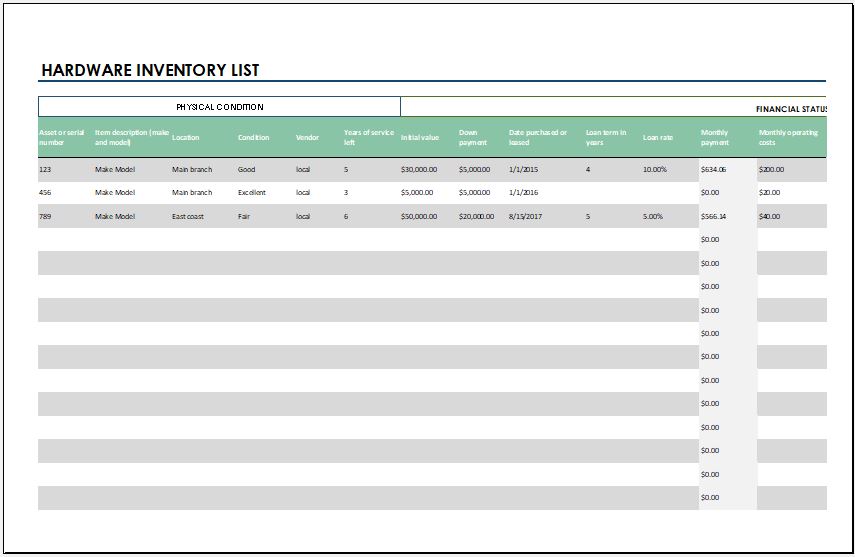Select the Monthly operating costs header

[x=788, y=137]
